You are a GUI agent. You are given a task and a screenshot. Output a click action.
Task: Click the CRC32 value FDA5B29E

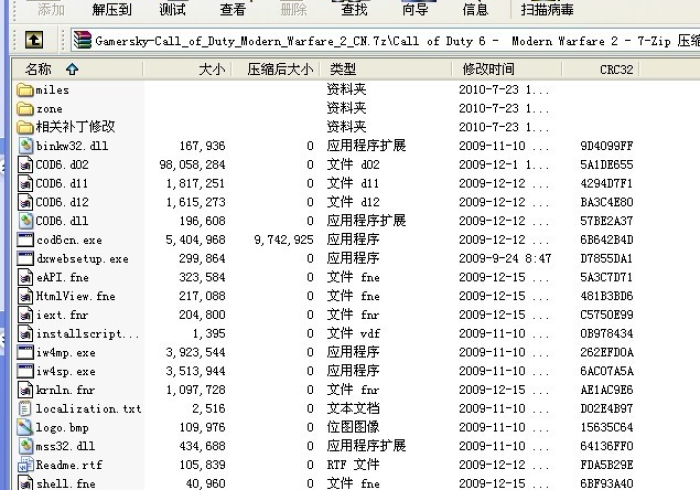coord(607,465)
